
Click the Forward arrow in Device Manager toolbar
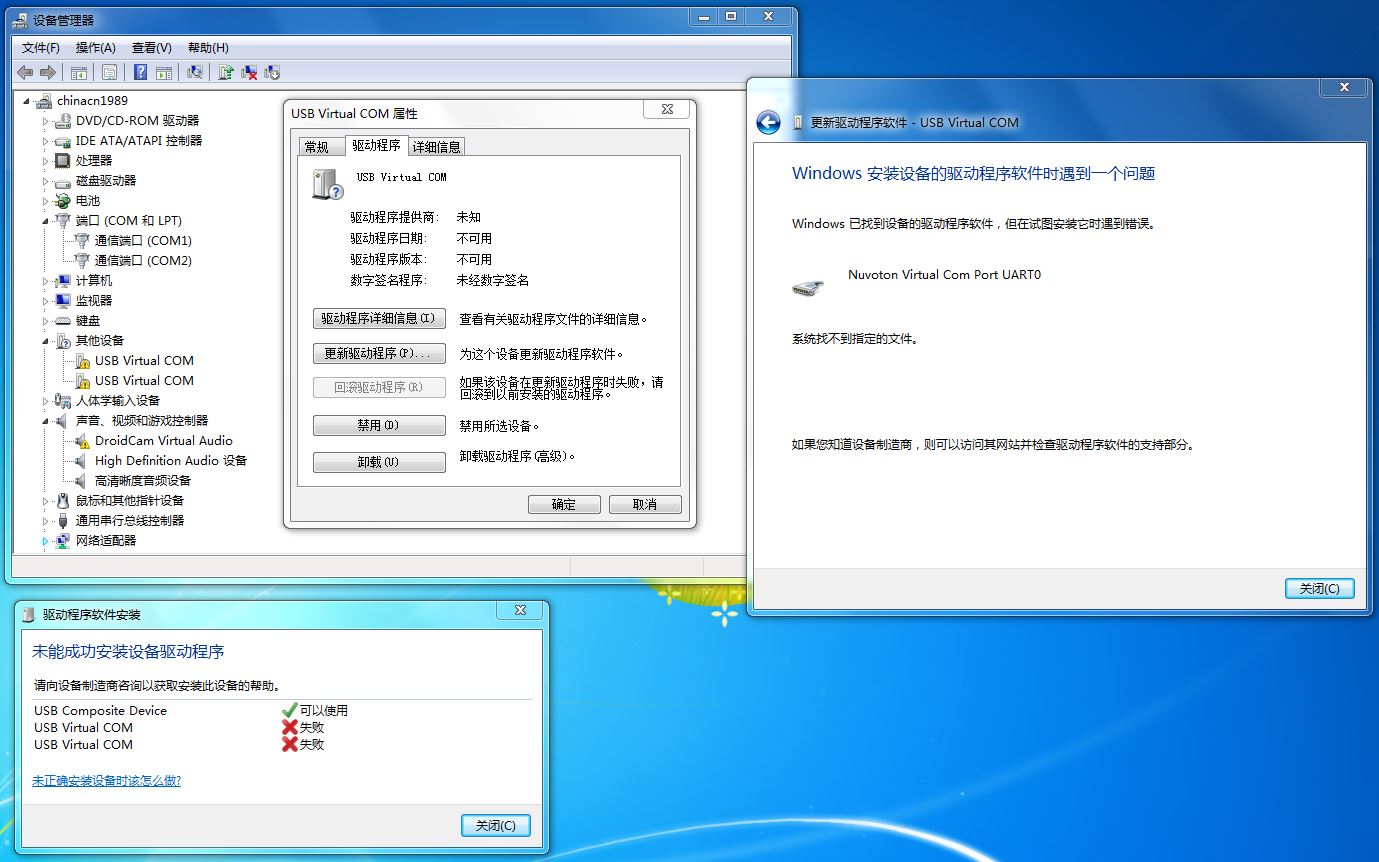point(46,72)
